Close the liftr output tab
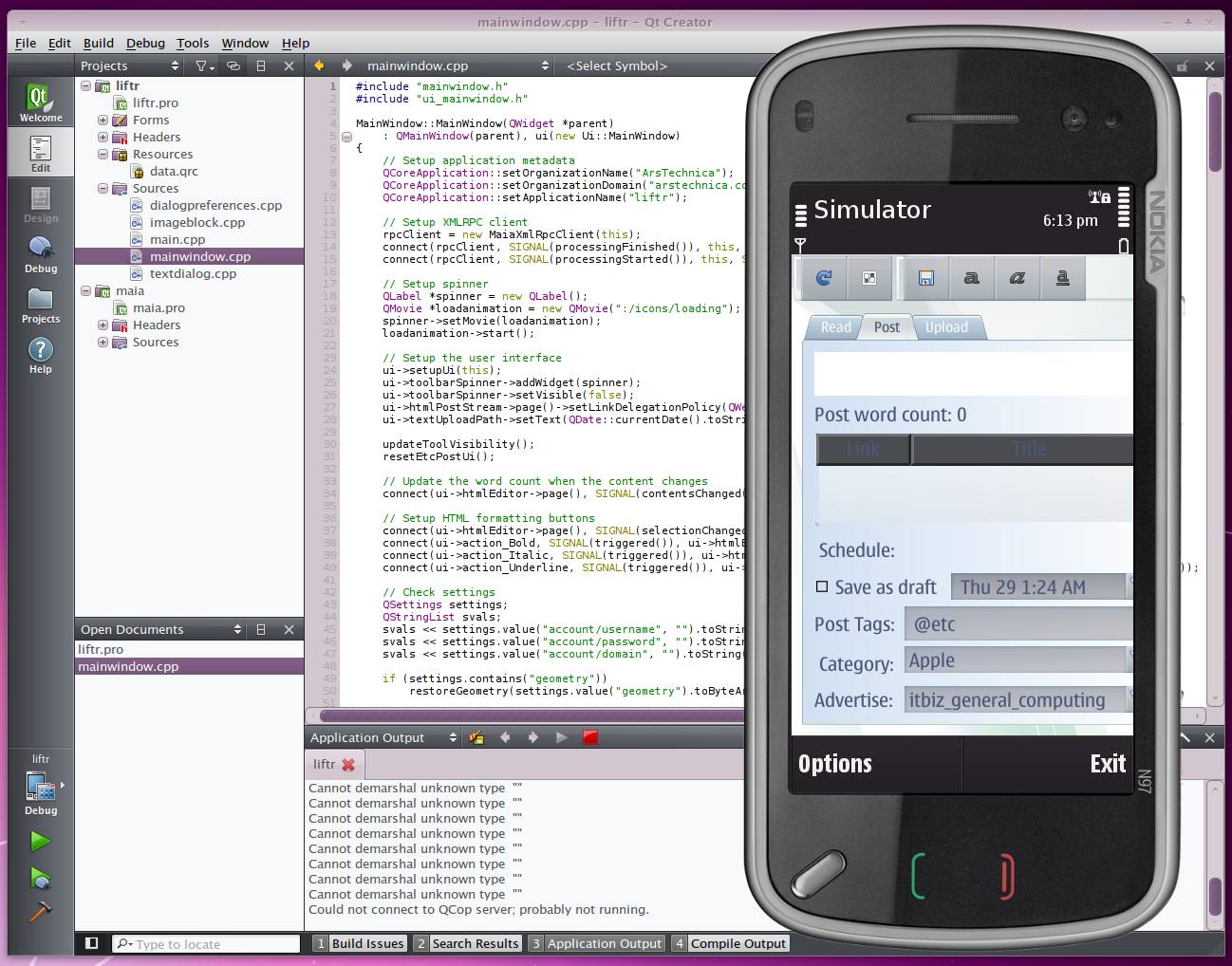 pyautogui.click(x=348, y=764)
